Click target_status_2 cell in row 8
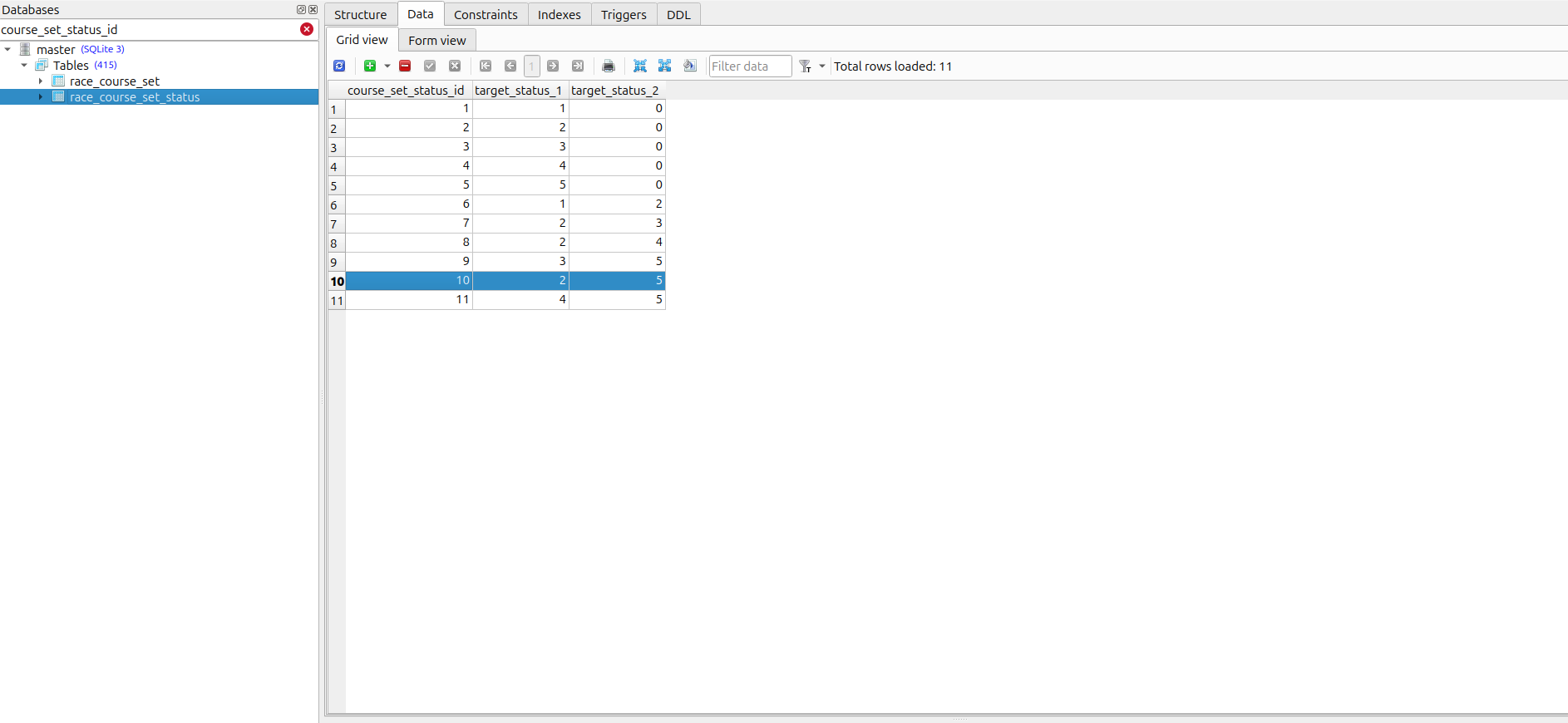 click(x=617, y=243)
